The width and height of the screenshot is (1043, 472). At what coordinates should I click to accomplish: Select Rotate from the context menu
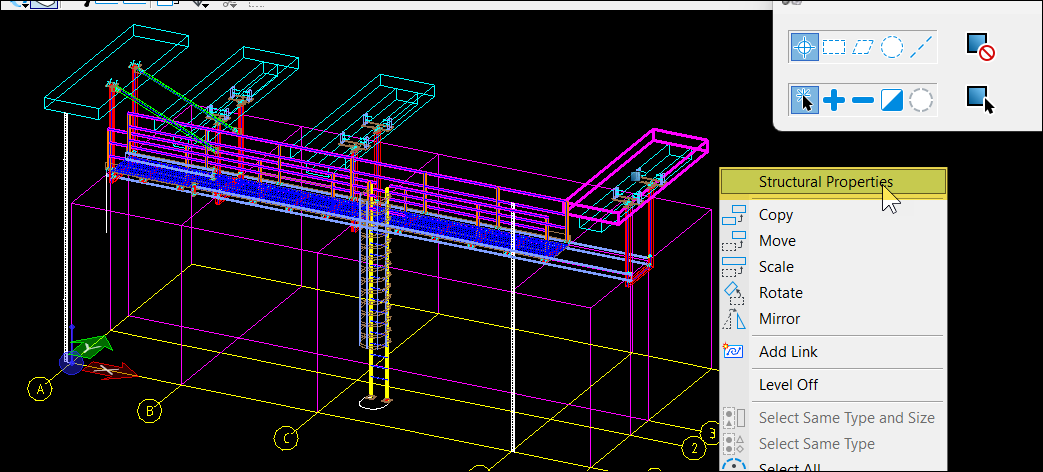click(780, 293)
